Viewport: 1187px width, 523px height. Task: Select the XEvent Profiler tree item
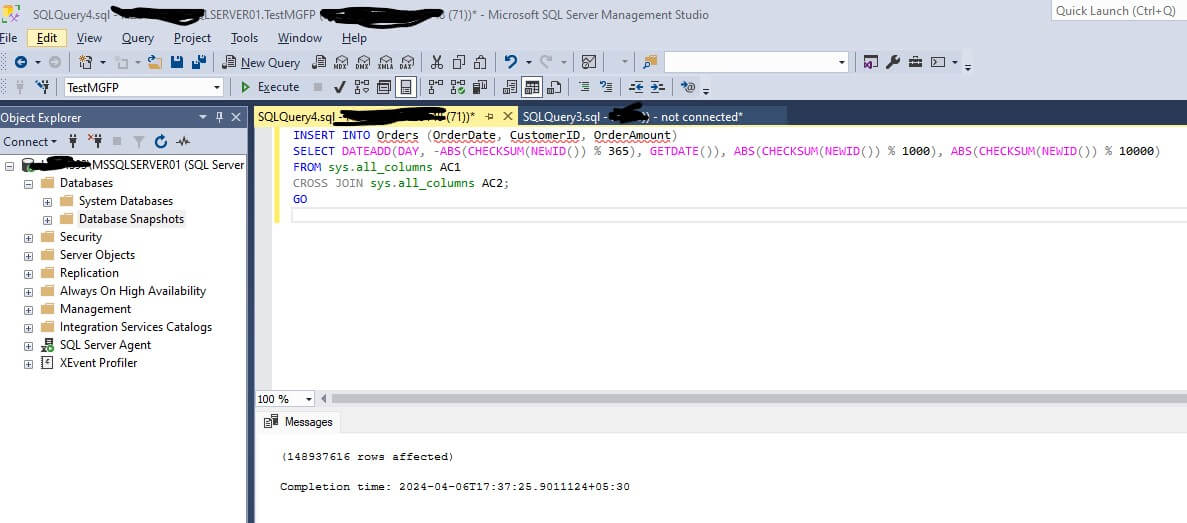click(x=98, y=363)
